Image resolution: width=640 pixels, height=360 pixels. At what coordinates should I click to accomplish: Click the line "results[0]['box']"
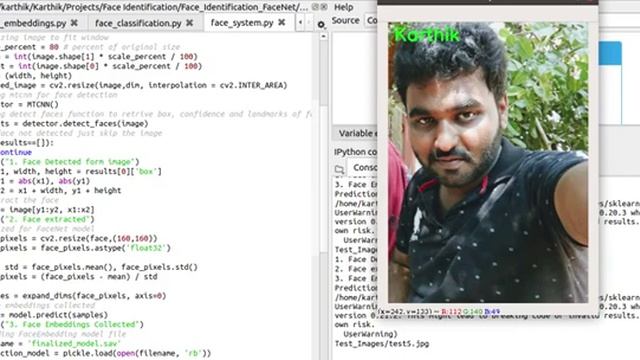(81, 171)
